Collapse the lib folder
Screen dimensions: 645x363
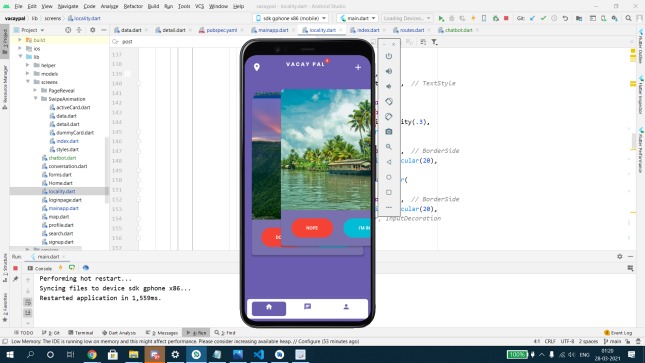(x=20, y=57)
